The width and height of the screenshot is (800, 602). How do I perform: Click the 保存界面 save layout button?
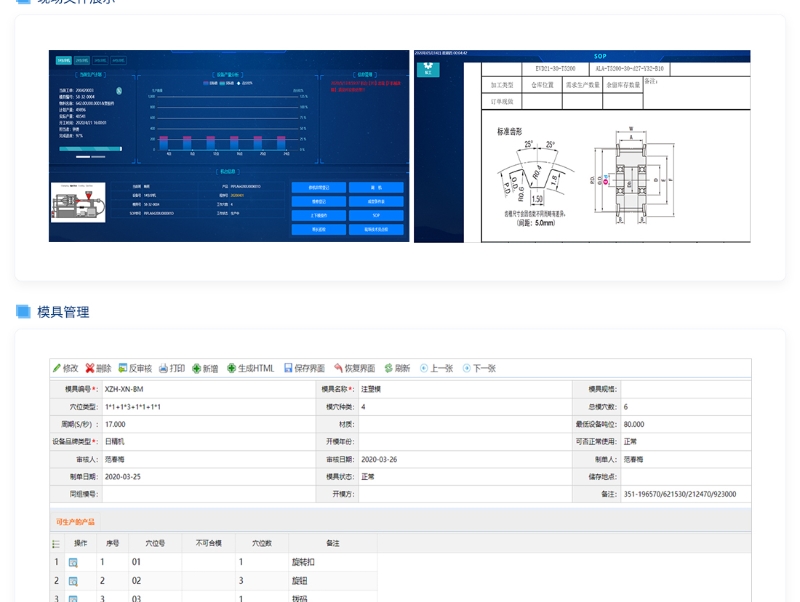(304, 368)
